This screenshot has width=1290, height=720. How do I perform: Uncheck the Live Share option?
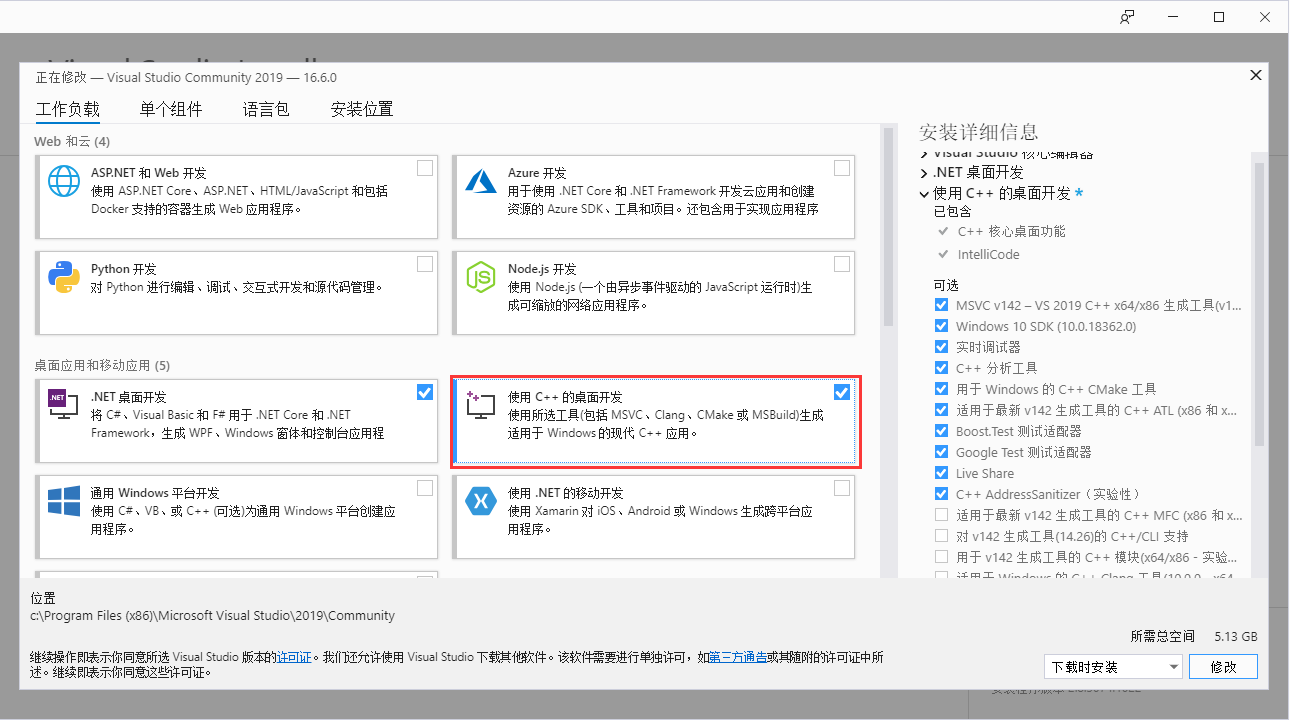(x=941, y=473)
